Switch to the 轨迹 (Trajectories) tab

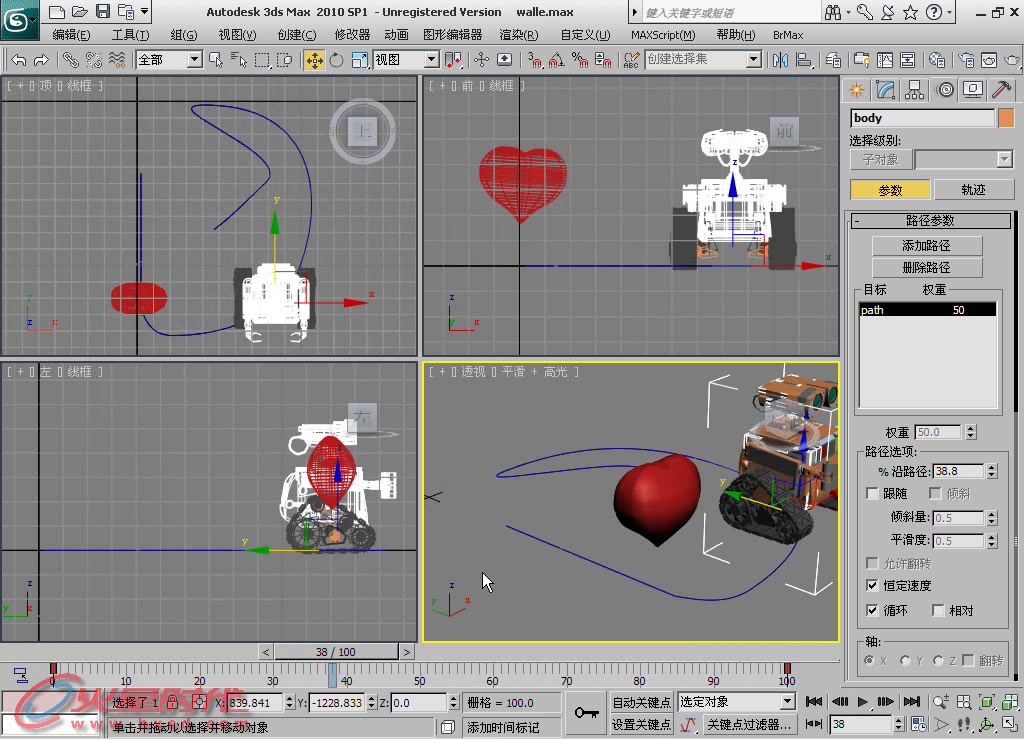(x=975, y=189)
